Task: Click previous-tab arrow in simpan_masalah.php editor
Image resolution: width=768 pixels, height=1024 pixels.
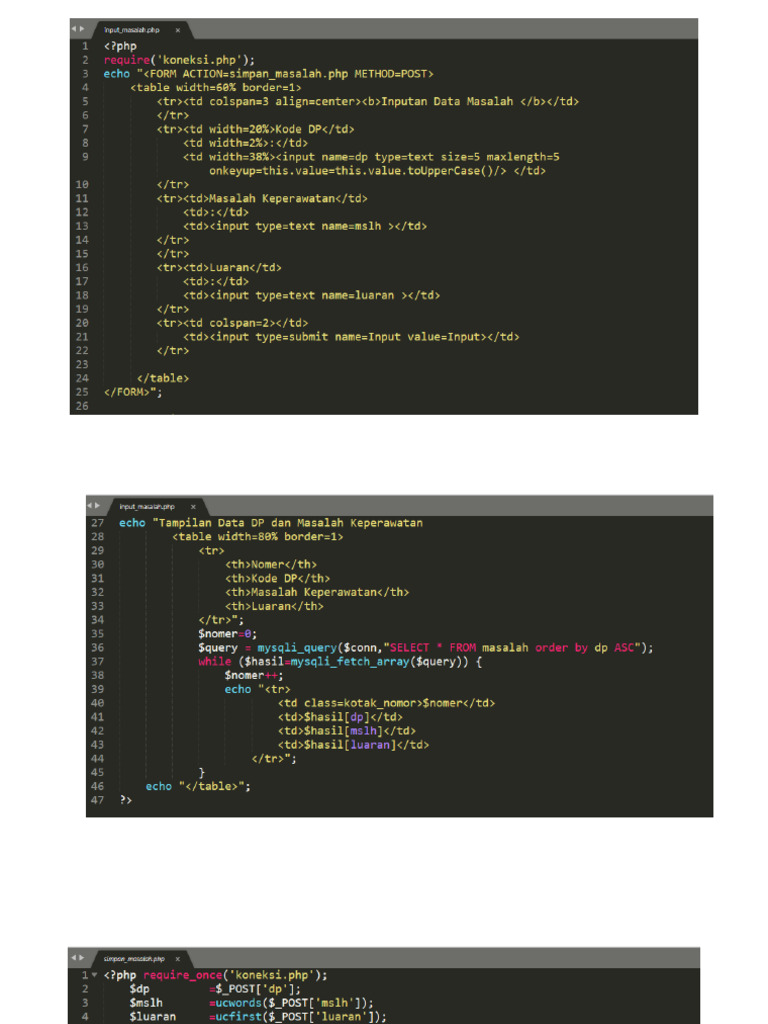Action: (x=74, y=957)
